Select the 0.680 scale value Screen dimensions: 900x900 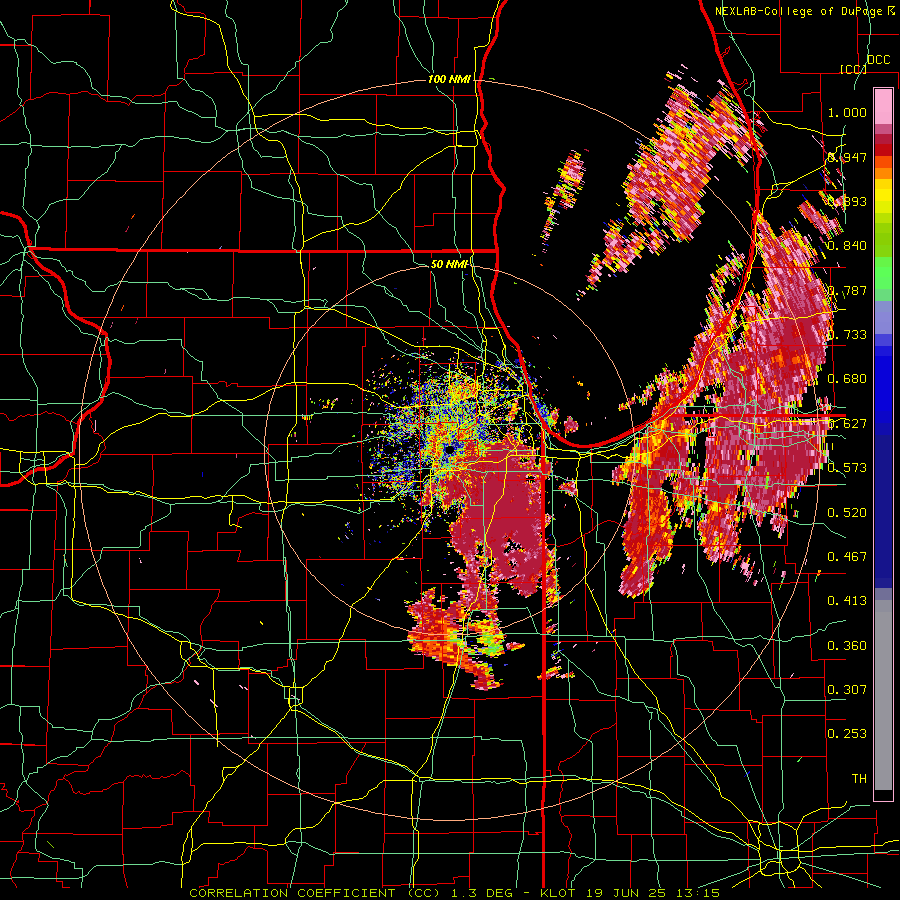point(847,379)
